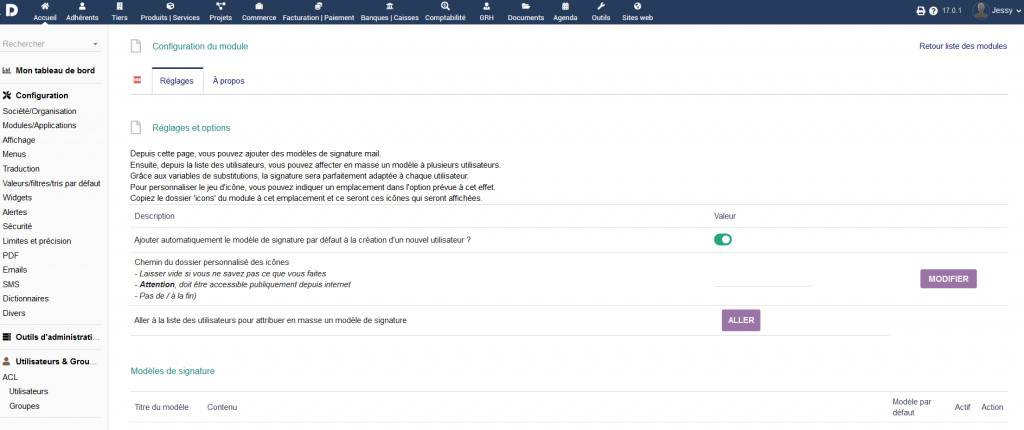Open ACL in sidebar

pos(10,377)
